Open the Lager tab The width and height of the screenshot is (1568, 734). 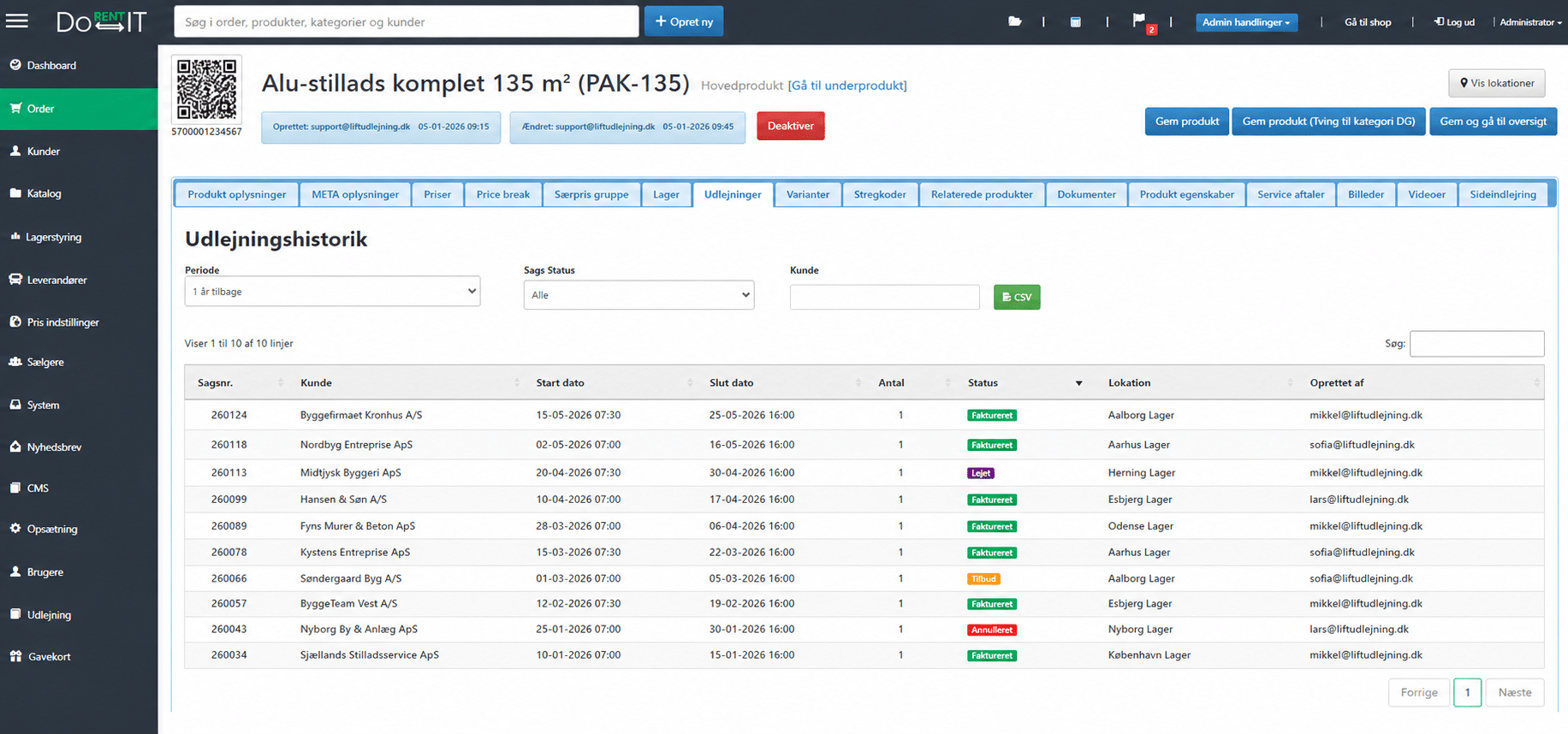(x=666, y=194)
